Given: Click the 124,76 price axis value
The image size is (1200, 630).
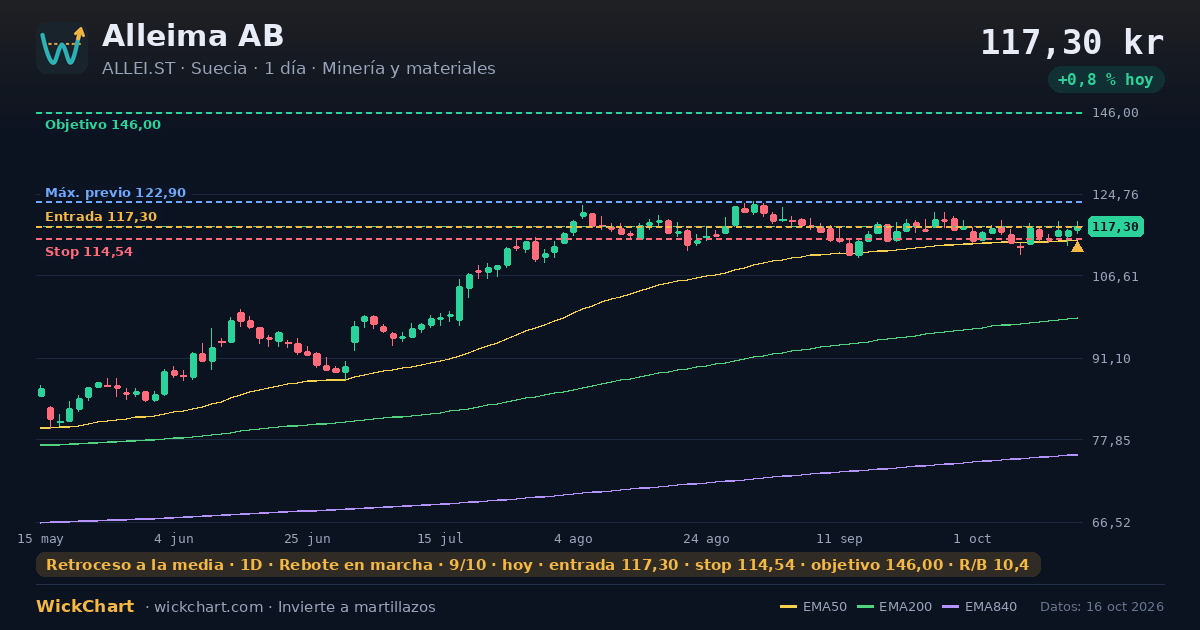Looking at the screenshot, I should 1115,195.
